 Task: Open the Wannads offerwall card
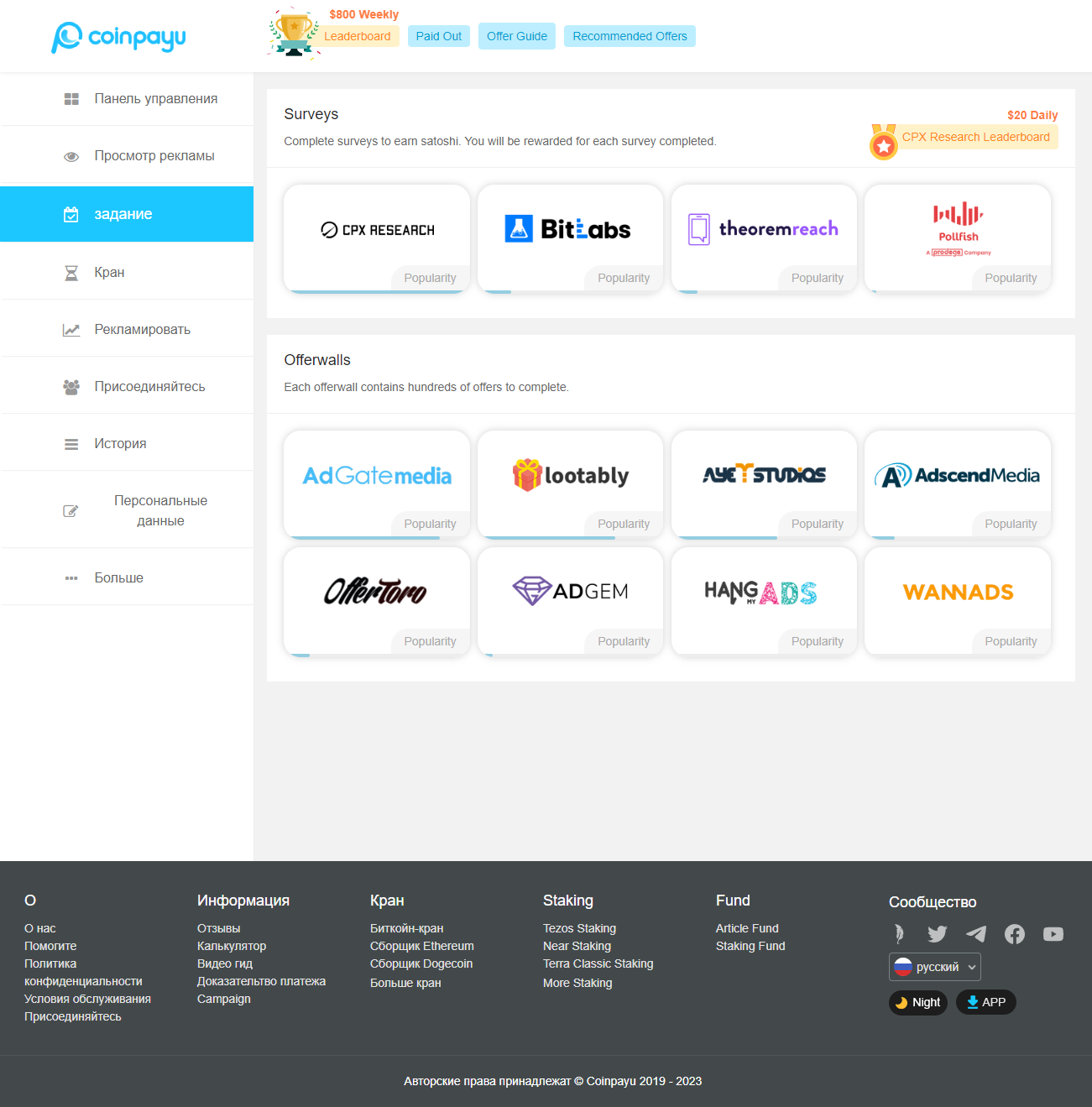click(x=958, y=602)
